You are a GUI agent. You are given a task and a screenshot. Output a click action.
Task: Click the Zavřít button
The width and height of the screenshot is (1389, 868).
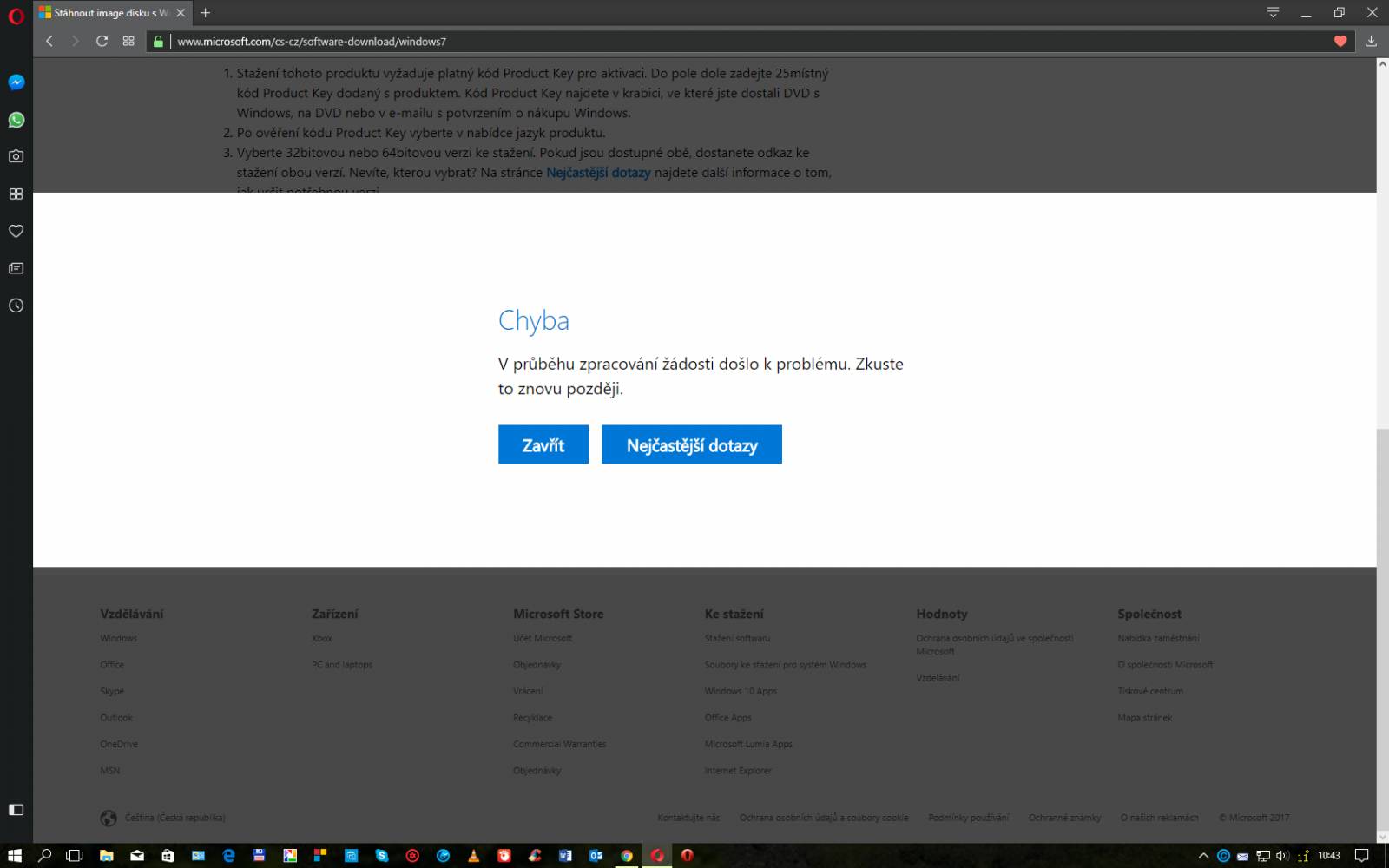click(543, 444)
